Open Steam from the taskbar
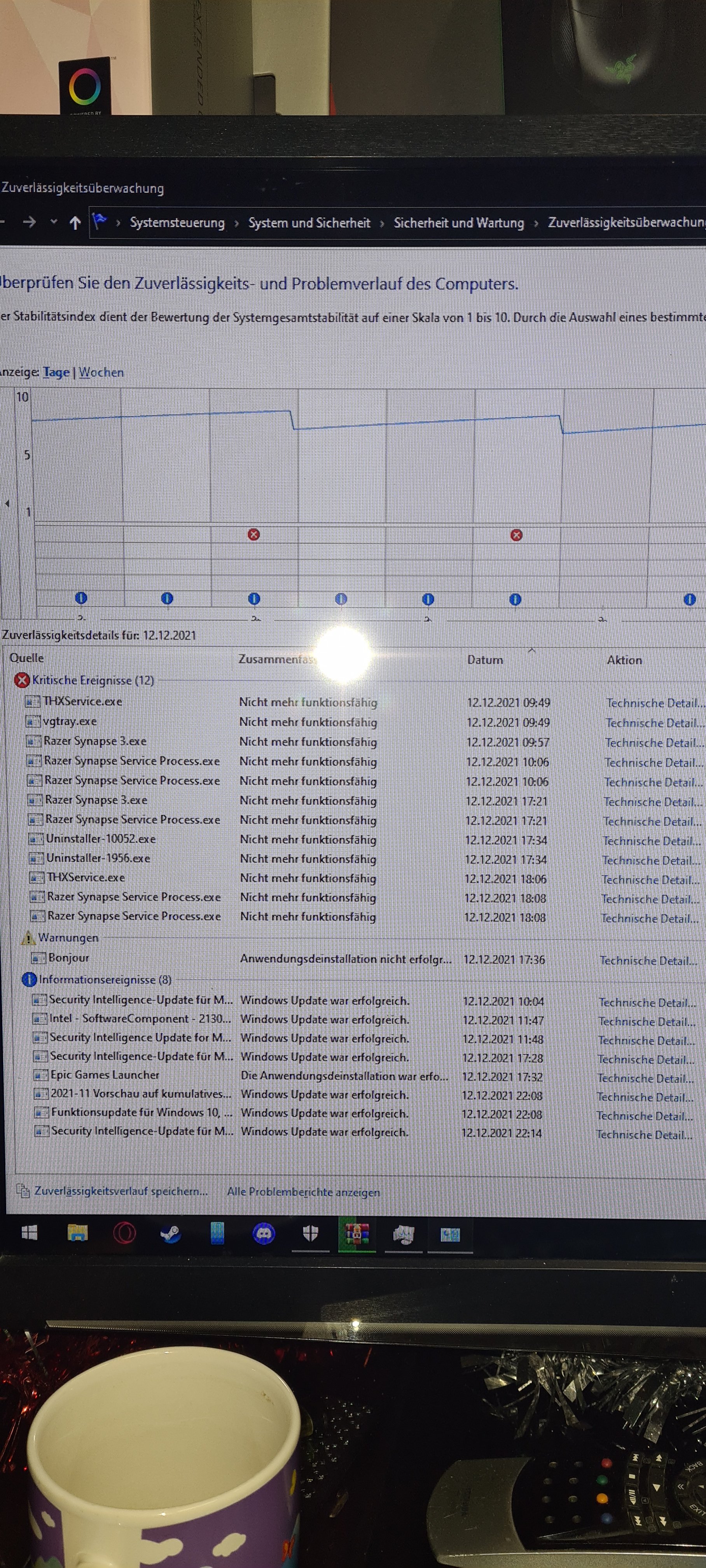The height and width of the screenshot is (1568, 706). click(170, 1233)
